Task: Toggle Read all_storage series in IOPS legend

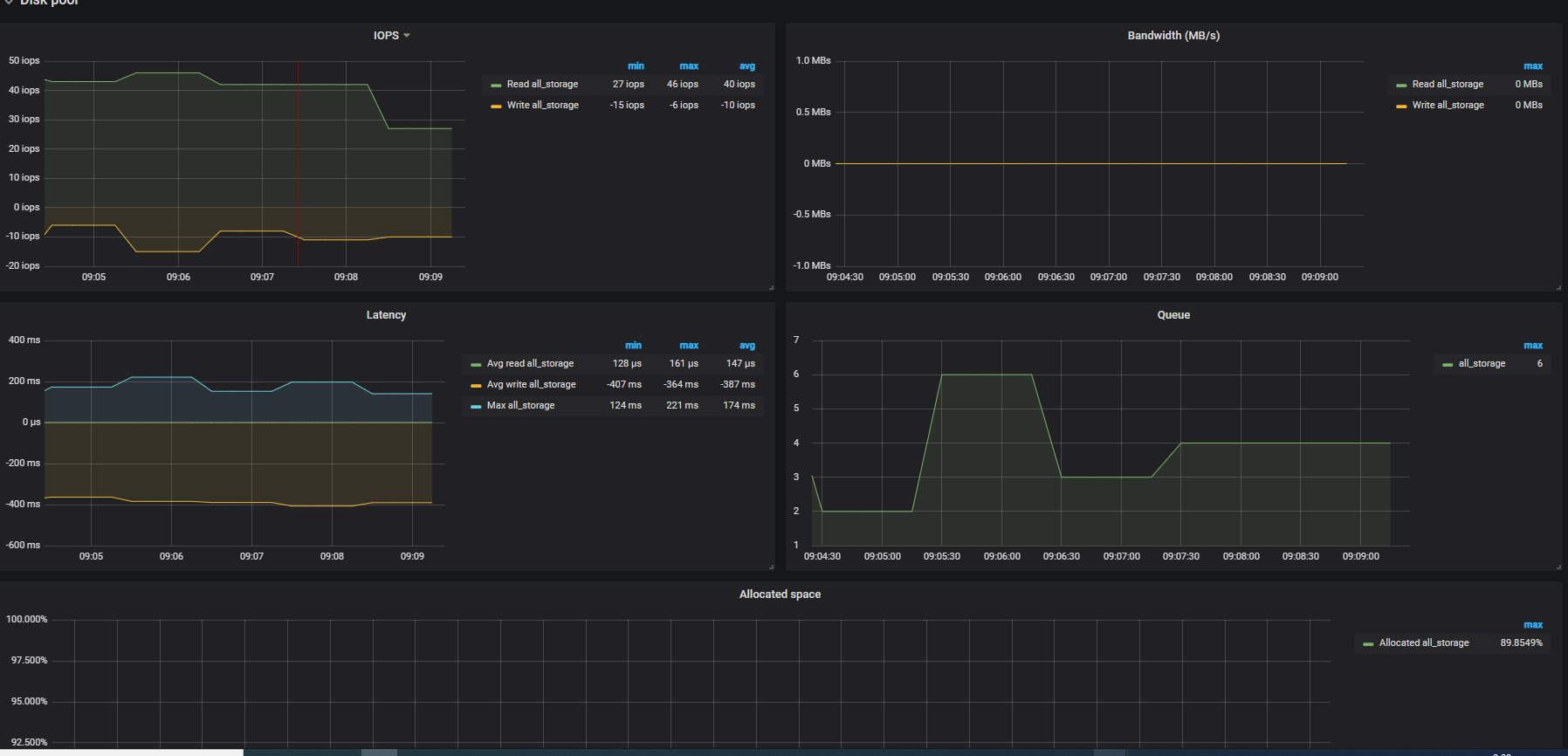Action: (x=542, y=85)
